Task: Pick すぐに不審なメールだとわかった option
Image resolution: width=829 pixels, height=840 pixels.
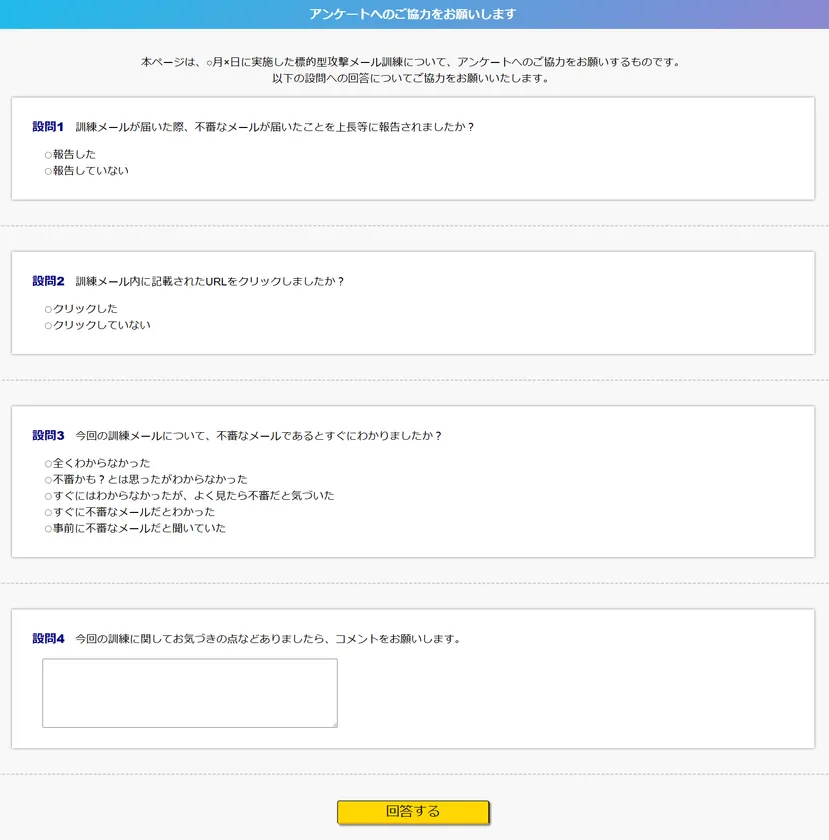Action: tap(48, 513)
